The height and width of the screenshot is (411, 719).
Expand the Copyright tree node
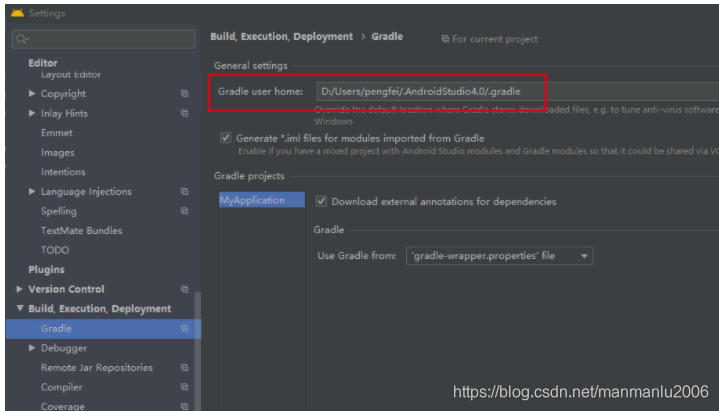32,94
